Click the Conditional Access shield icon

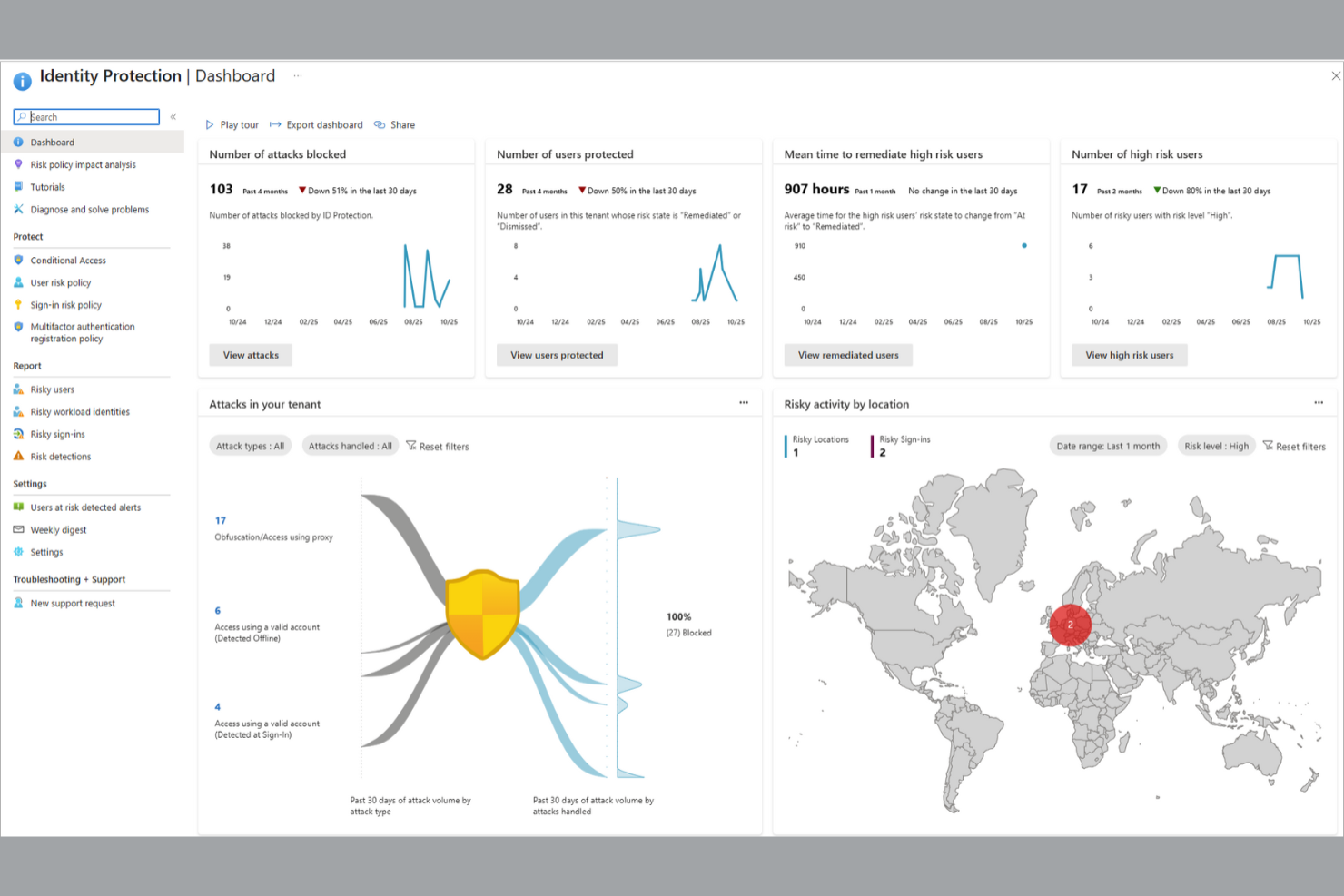point(18,261)
